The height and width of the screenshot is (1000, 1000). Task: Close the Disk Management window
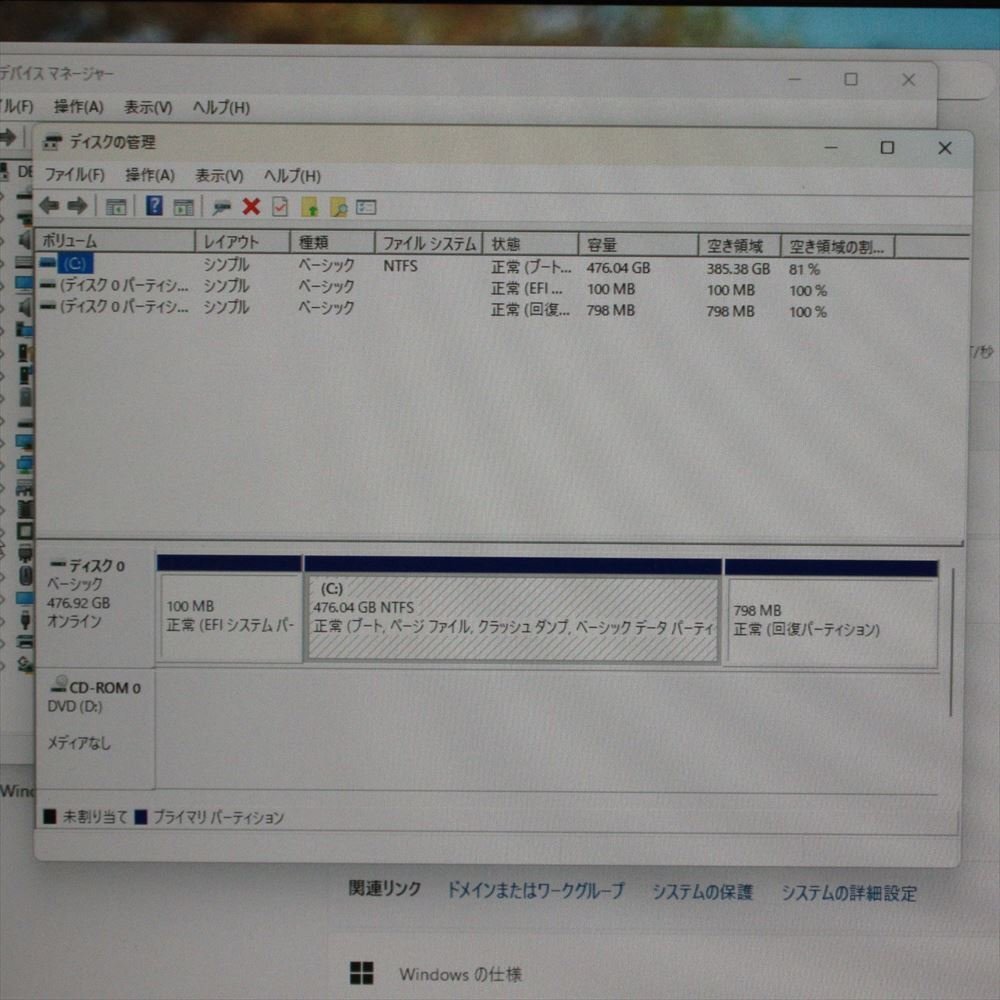coord(945,148)
